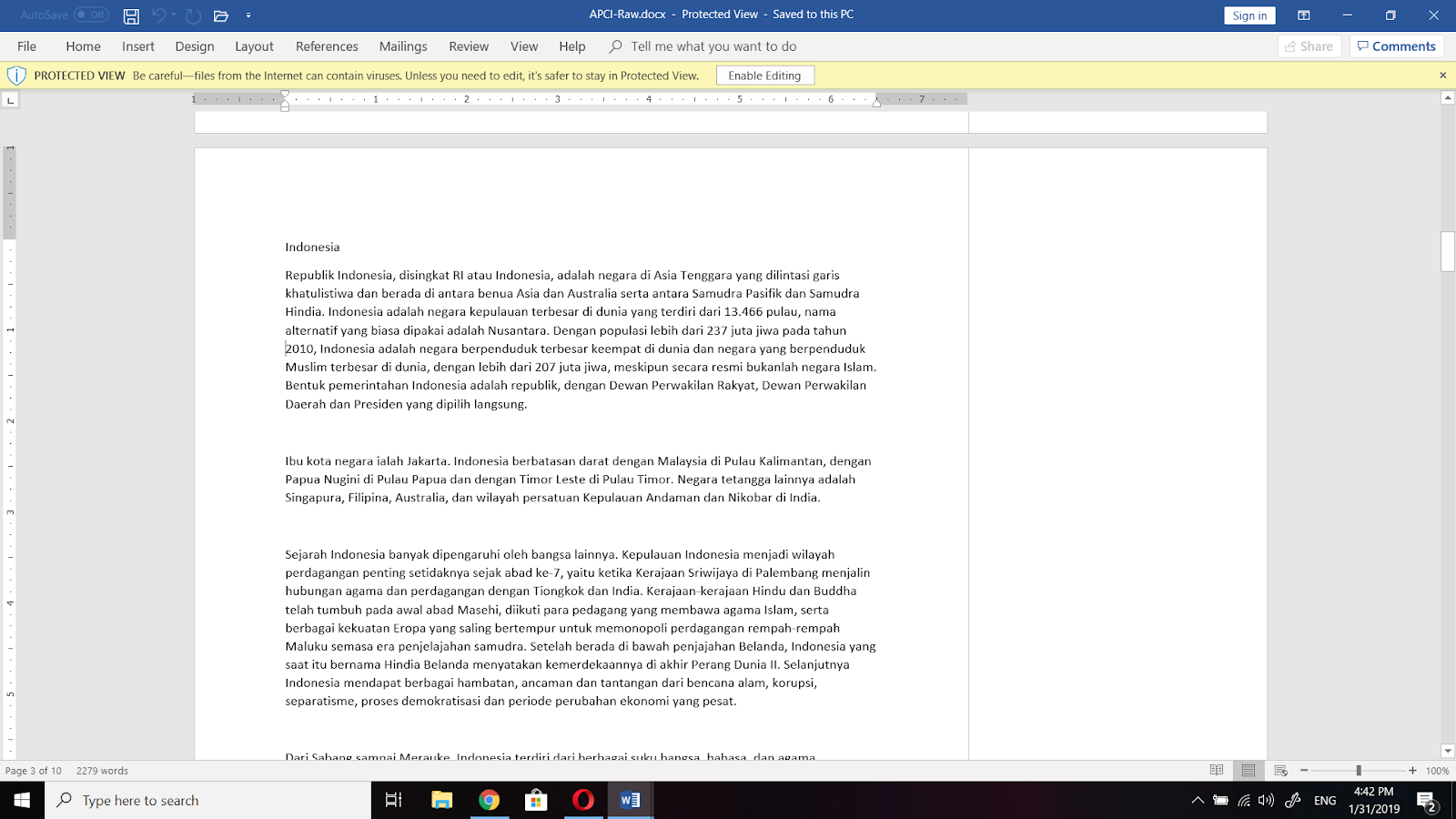Open Ribbon Display Options
The image size is (1456, 819).
click(x=1305, y=15)
